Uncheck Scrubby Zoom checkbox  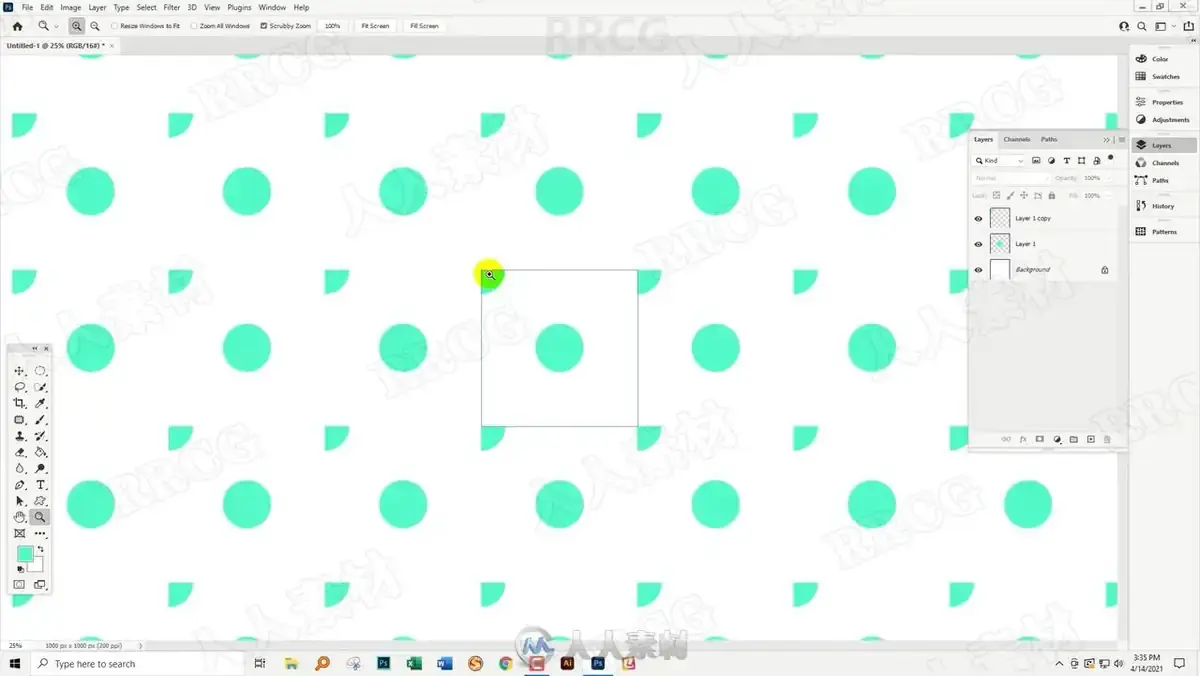(x=263, y=26)
